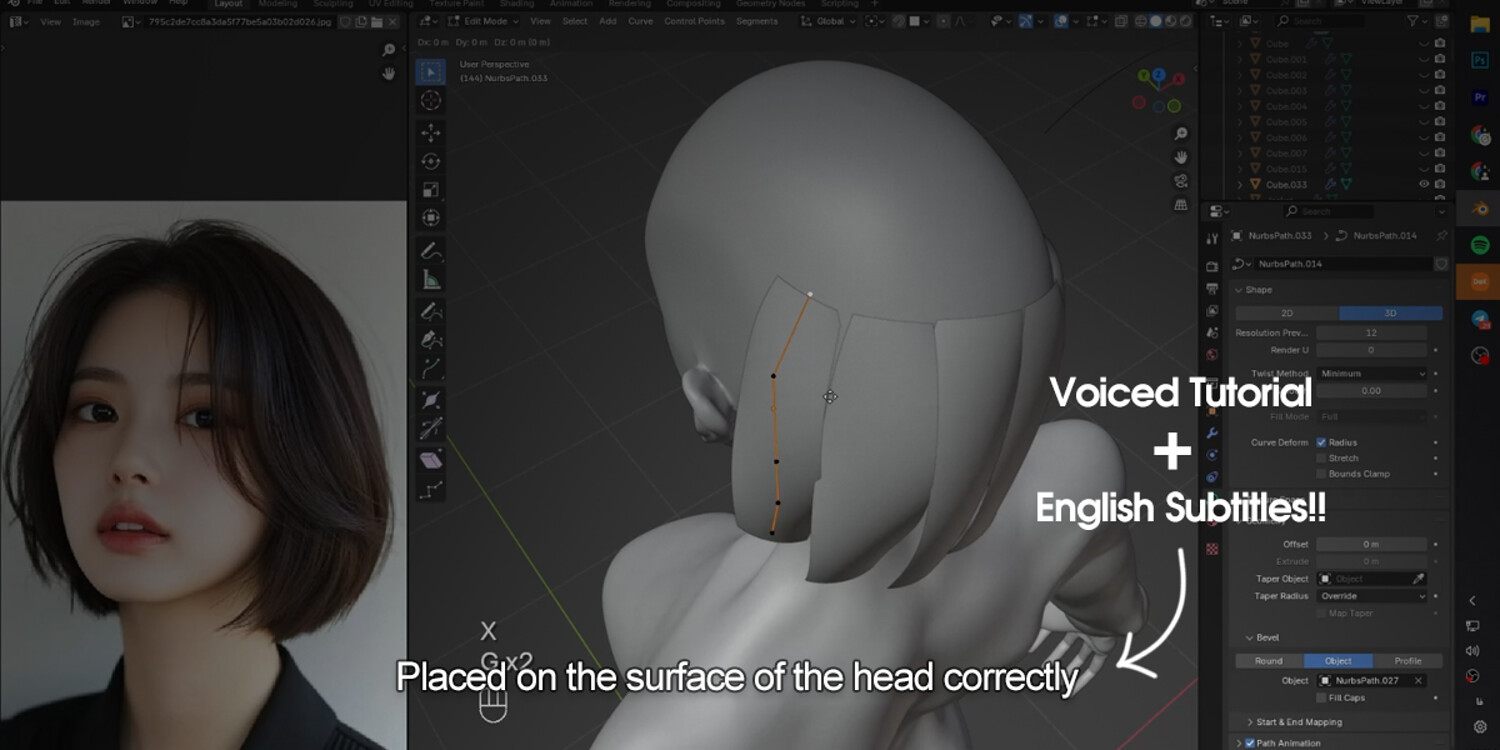
Task: Pick the 3D Cursor tool
Action: click(x=431, y=100)
